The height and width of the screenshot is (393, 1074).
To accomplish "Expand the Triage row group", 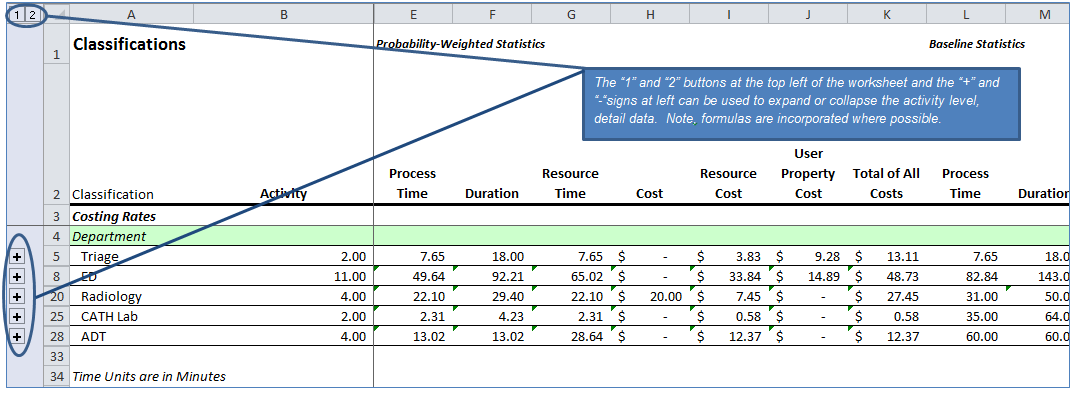I will click(x=16, y=257).
